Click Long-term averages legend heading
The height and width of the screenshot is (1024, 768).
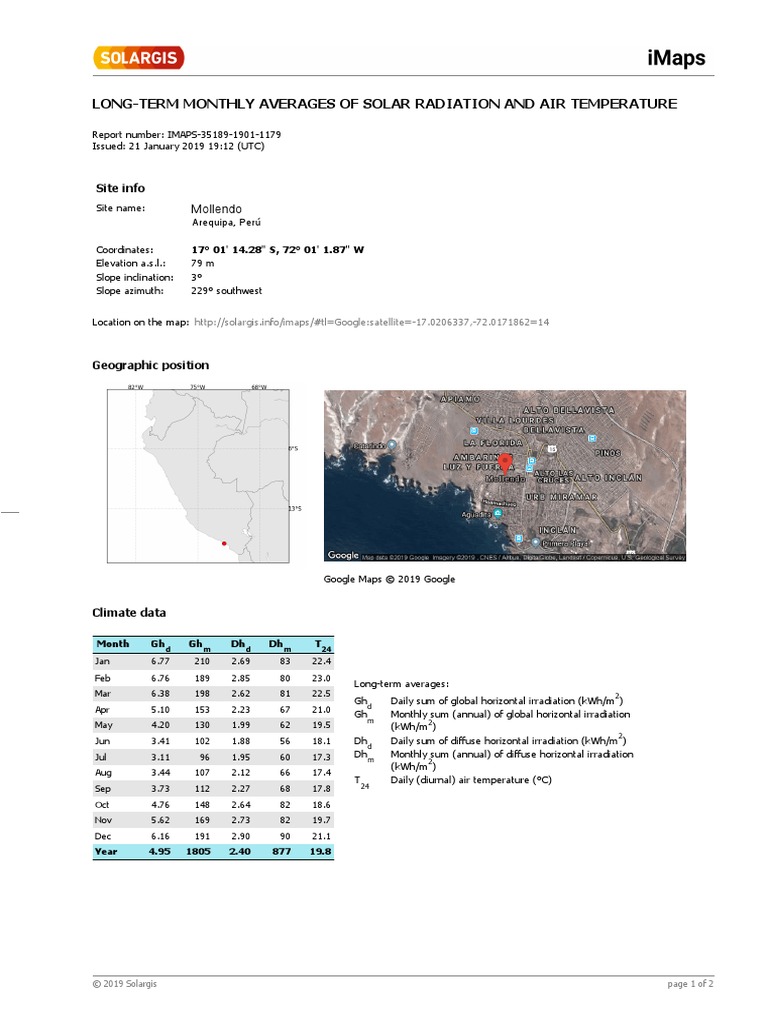point(401,684)
